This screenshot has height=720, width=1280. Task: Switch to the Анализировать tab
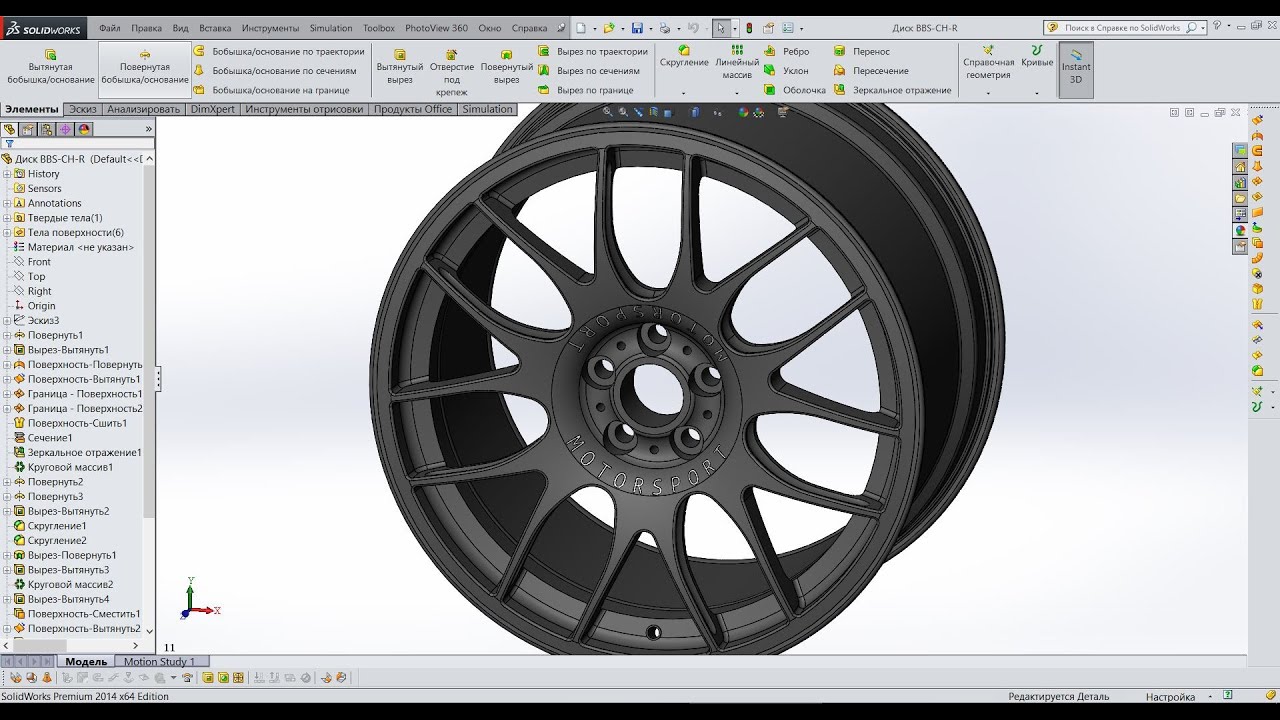pyautogui.click(x=144, y=109)
